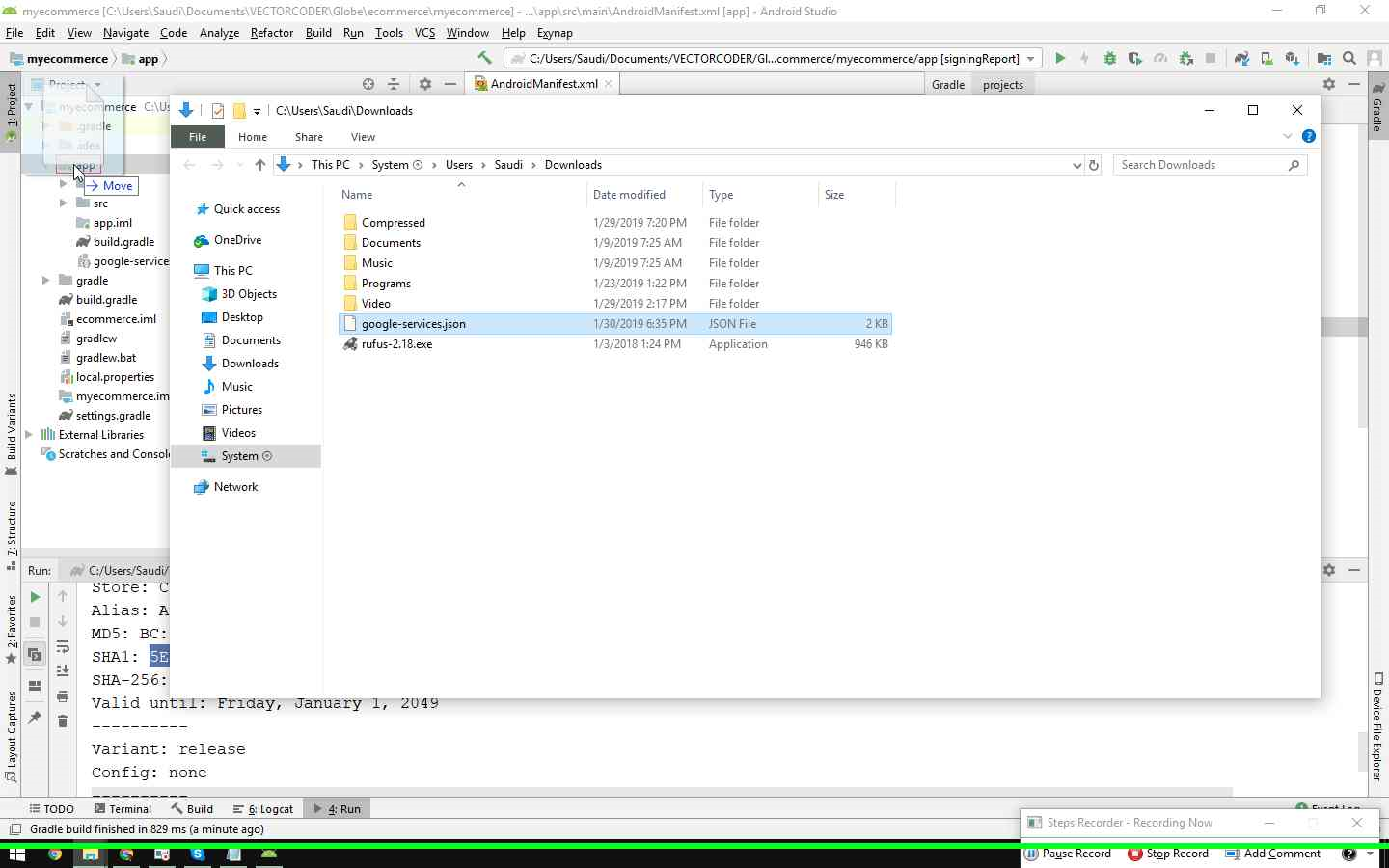Click Windows Start button on taskbar
Image resolution: width=1389 pixels, height=868 pixels.
coord(16,854)
